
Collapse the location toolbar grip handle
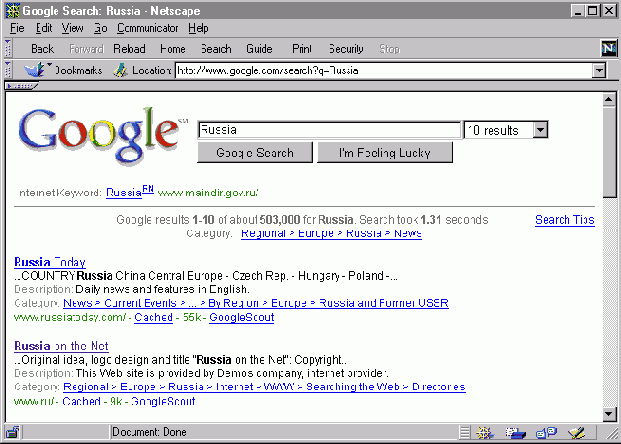8,70
